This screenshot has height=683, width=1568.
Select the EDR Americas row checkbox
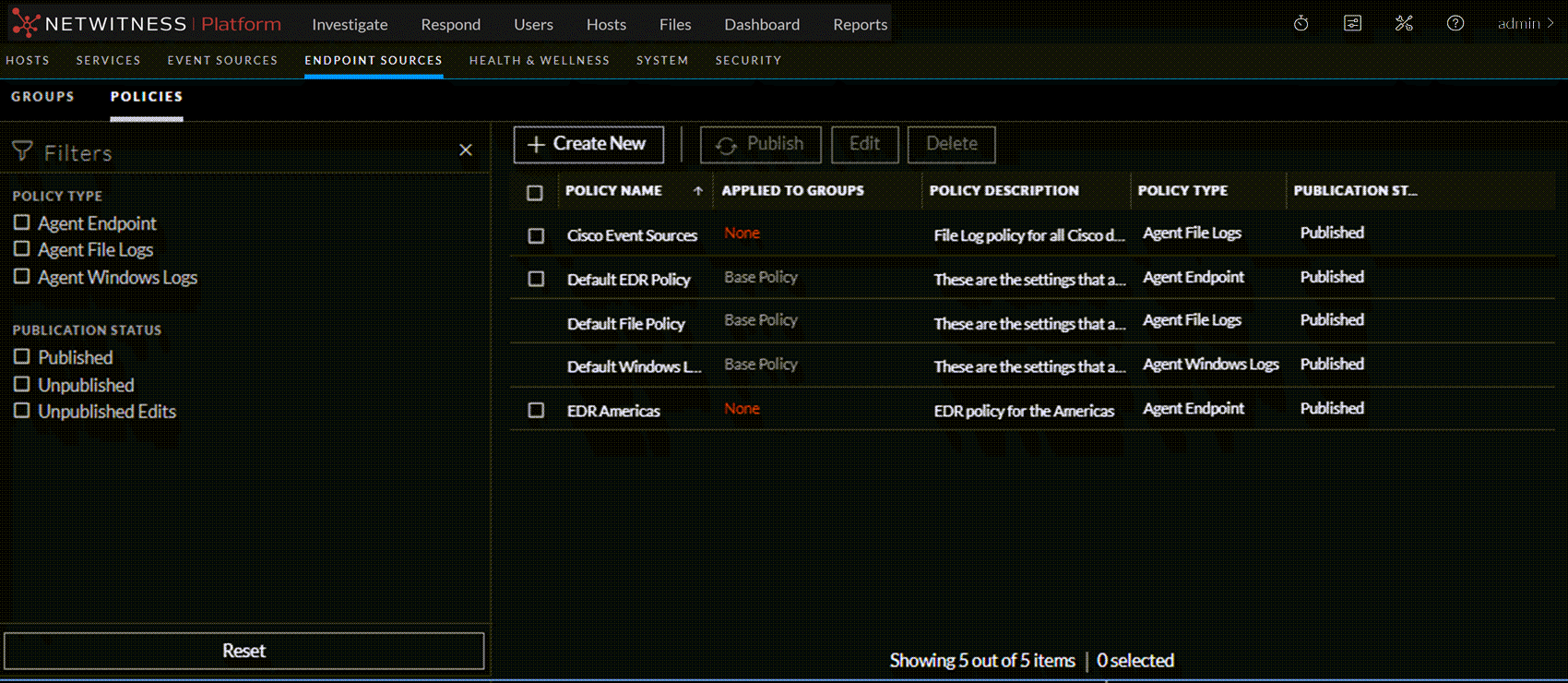(536, 410)
